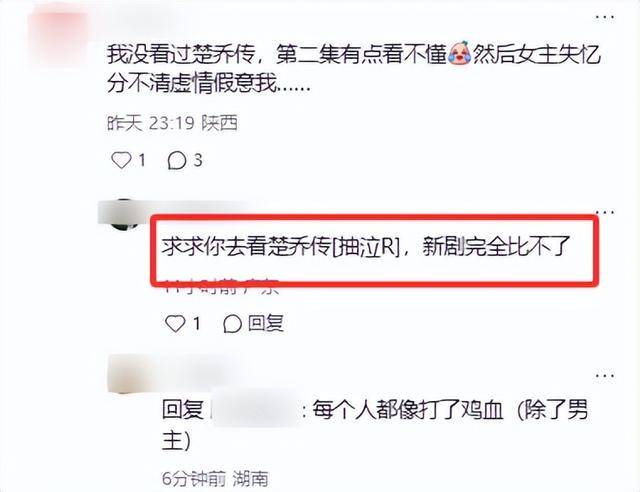
Task: Open three-dot menu of the highlighted reply
Action: coord(604,212)
